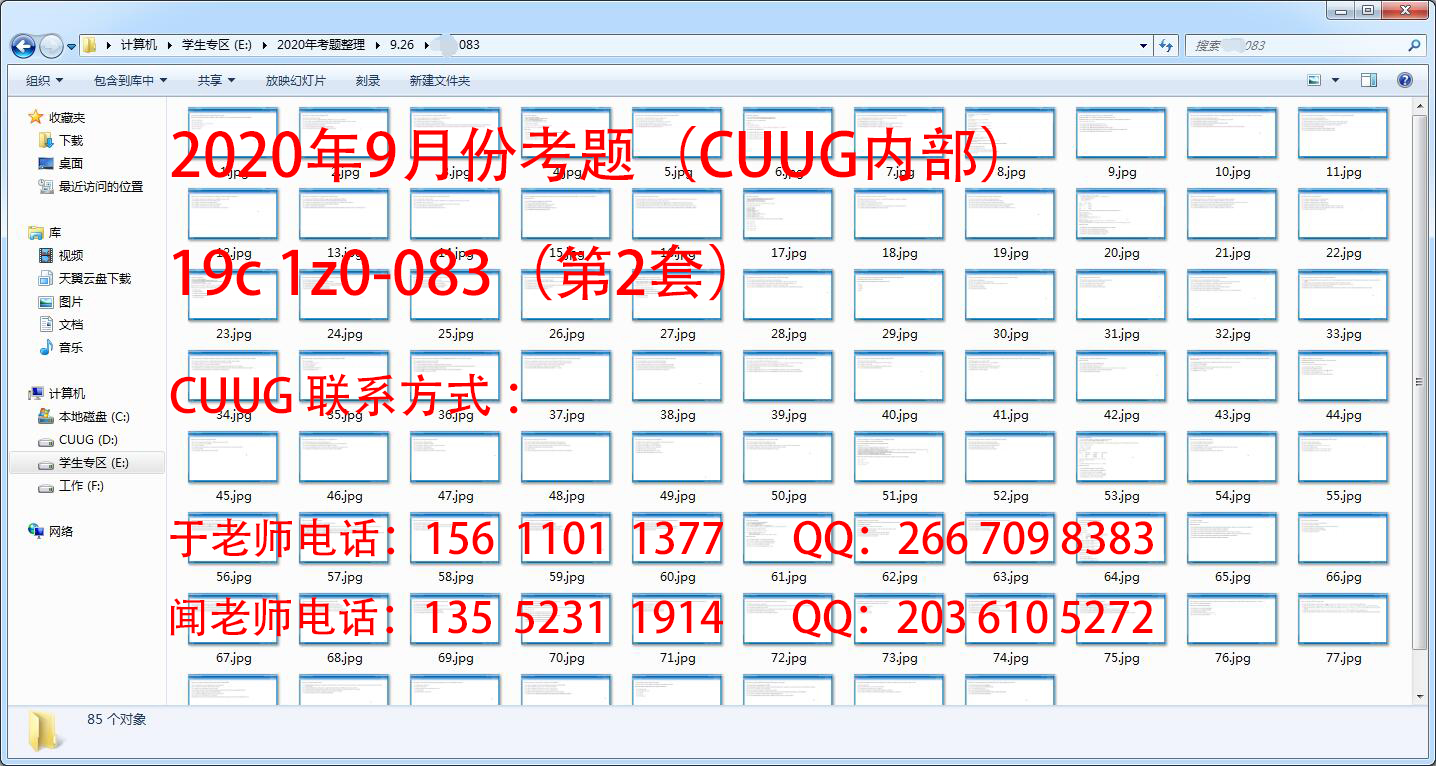Viewport: 1436px width, 766px height.
Task: Click the help question mark icon
Action: 1404,80
